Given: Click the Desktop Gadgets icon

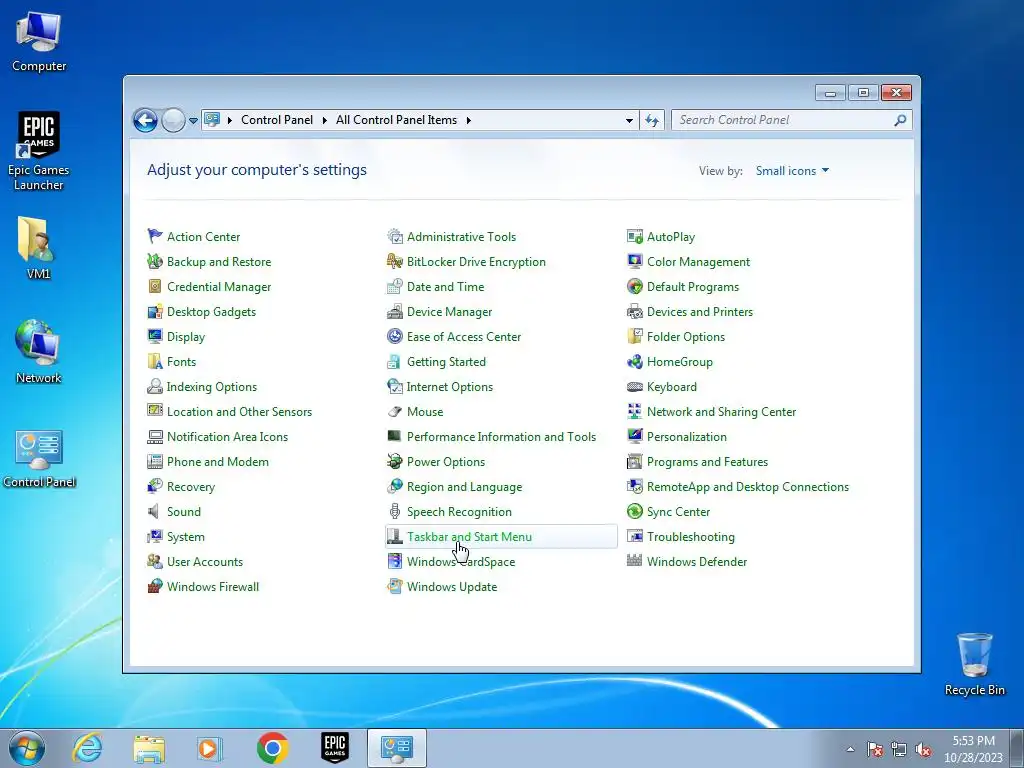Looking at the screenshot, I should pos(155,312).
